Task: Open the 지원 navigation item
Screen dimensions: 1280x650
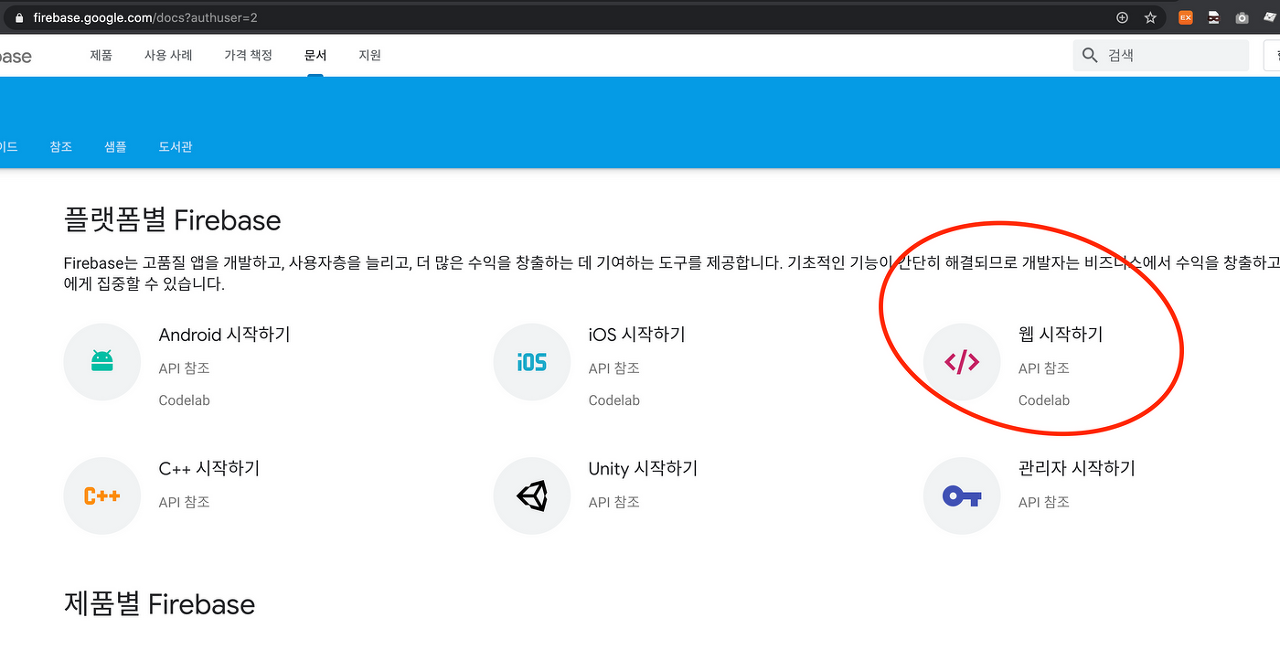Action: click(x=370, y=55)
